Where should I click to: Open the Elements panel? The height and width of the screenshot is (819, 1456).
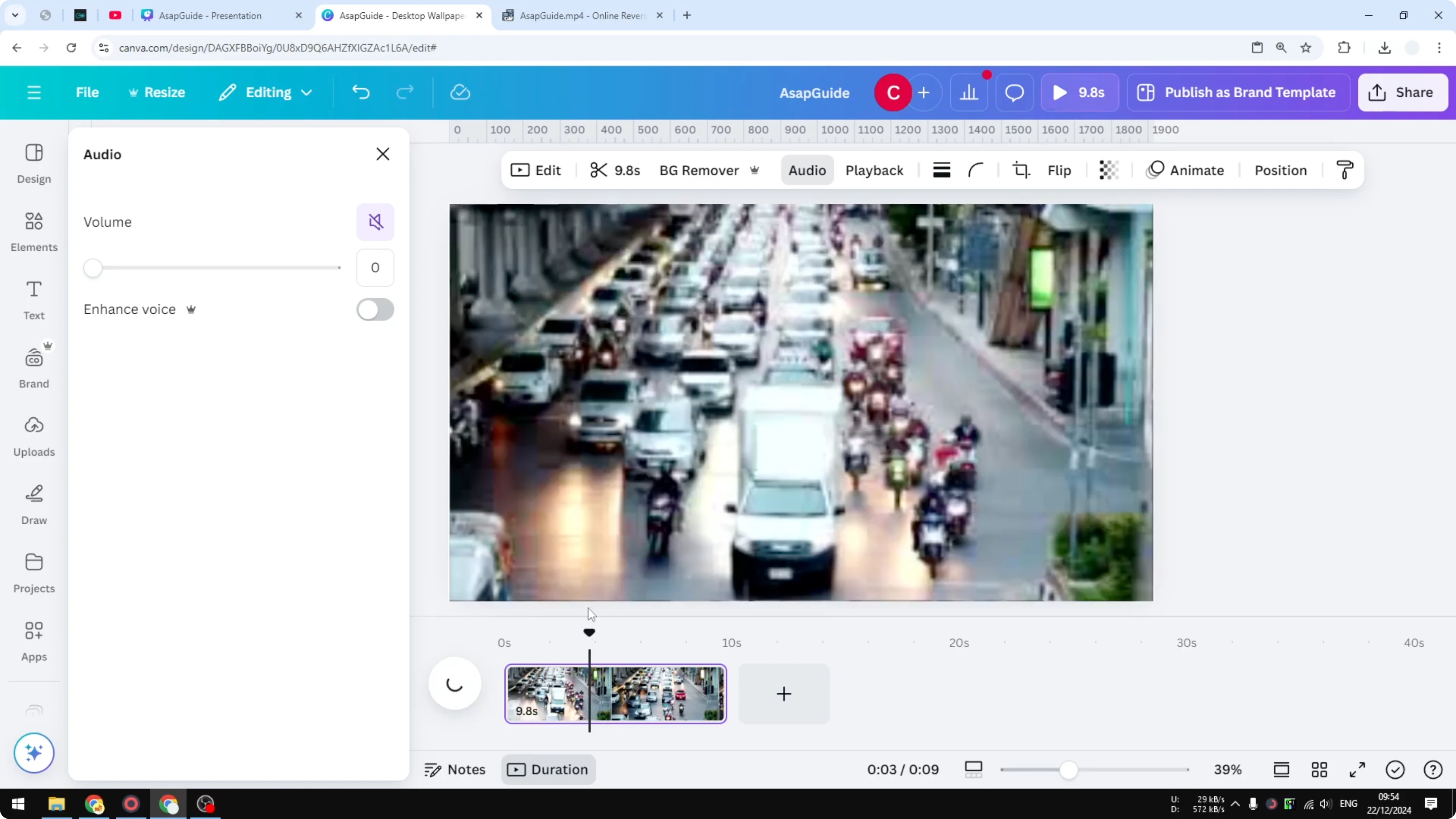[33, 232]
